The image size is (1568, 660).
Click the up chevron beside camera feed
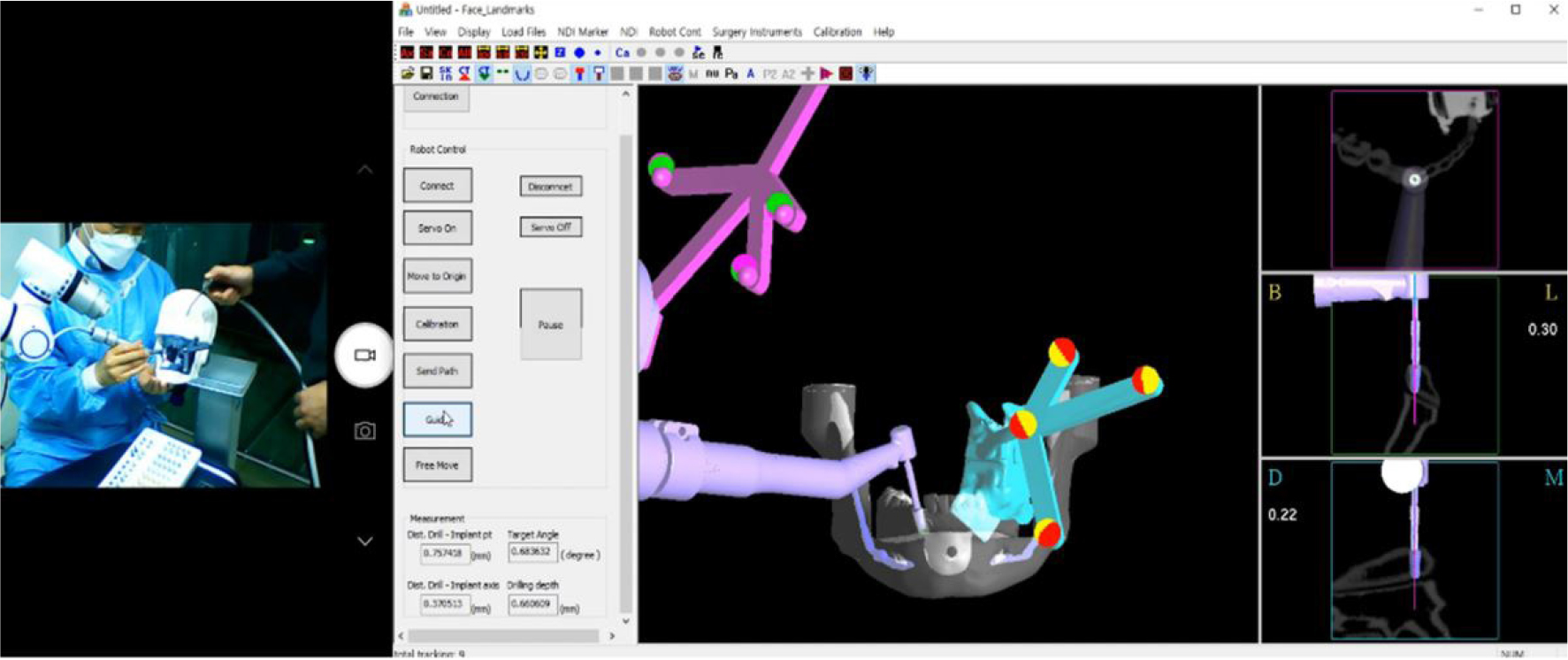364,169
